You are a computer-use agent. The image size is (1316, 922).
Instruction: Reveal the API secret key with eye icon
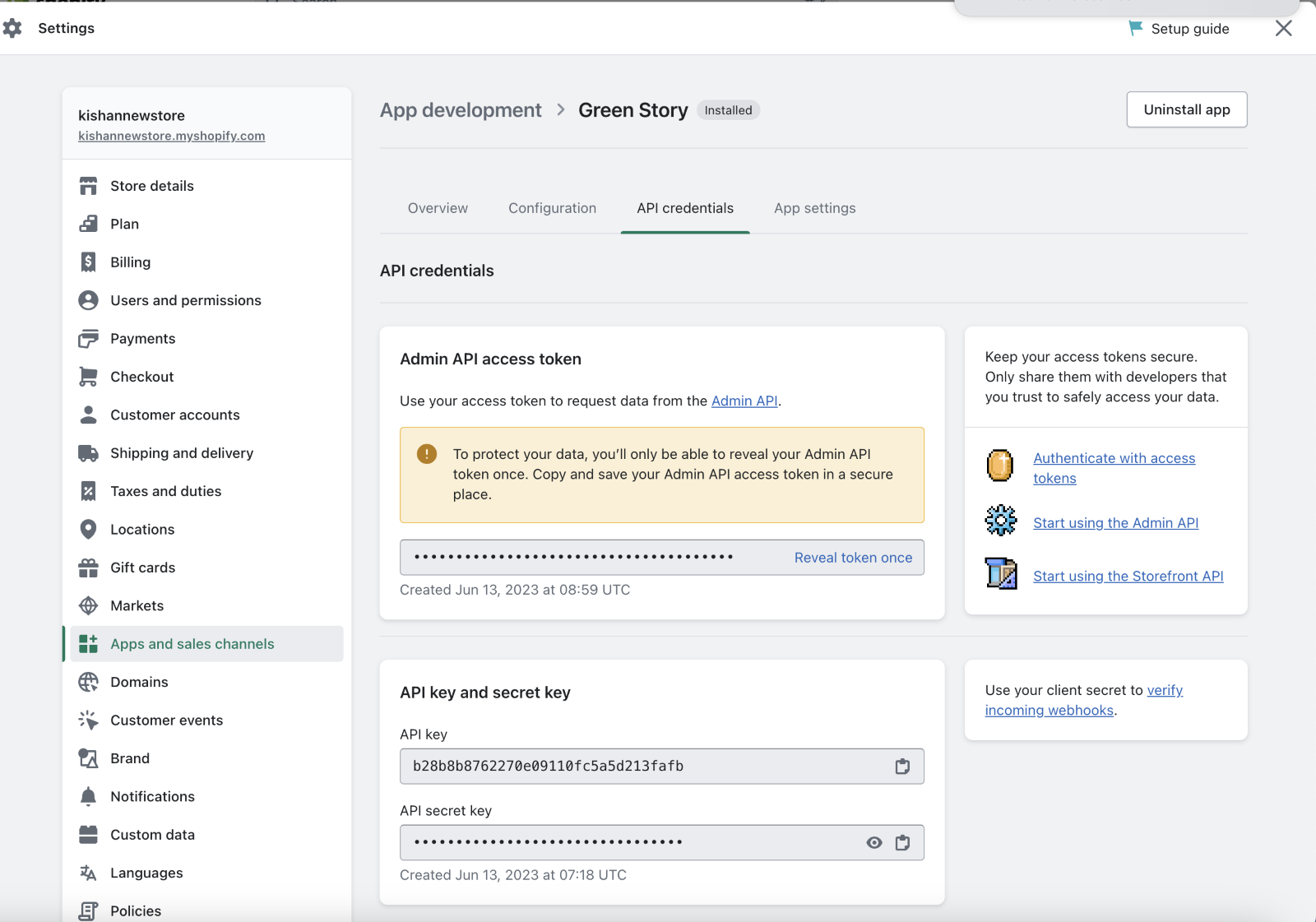click(874, 843)
